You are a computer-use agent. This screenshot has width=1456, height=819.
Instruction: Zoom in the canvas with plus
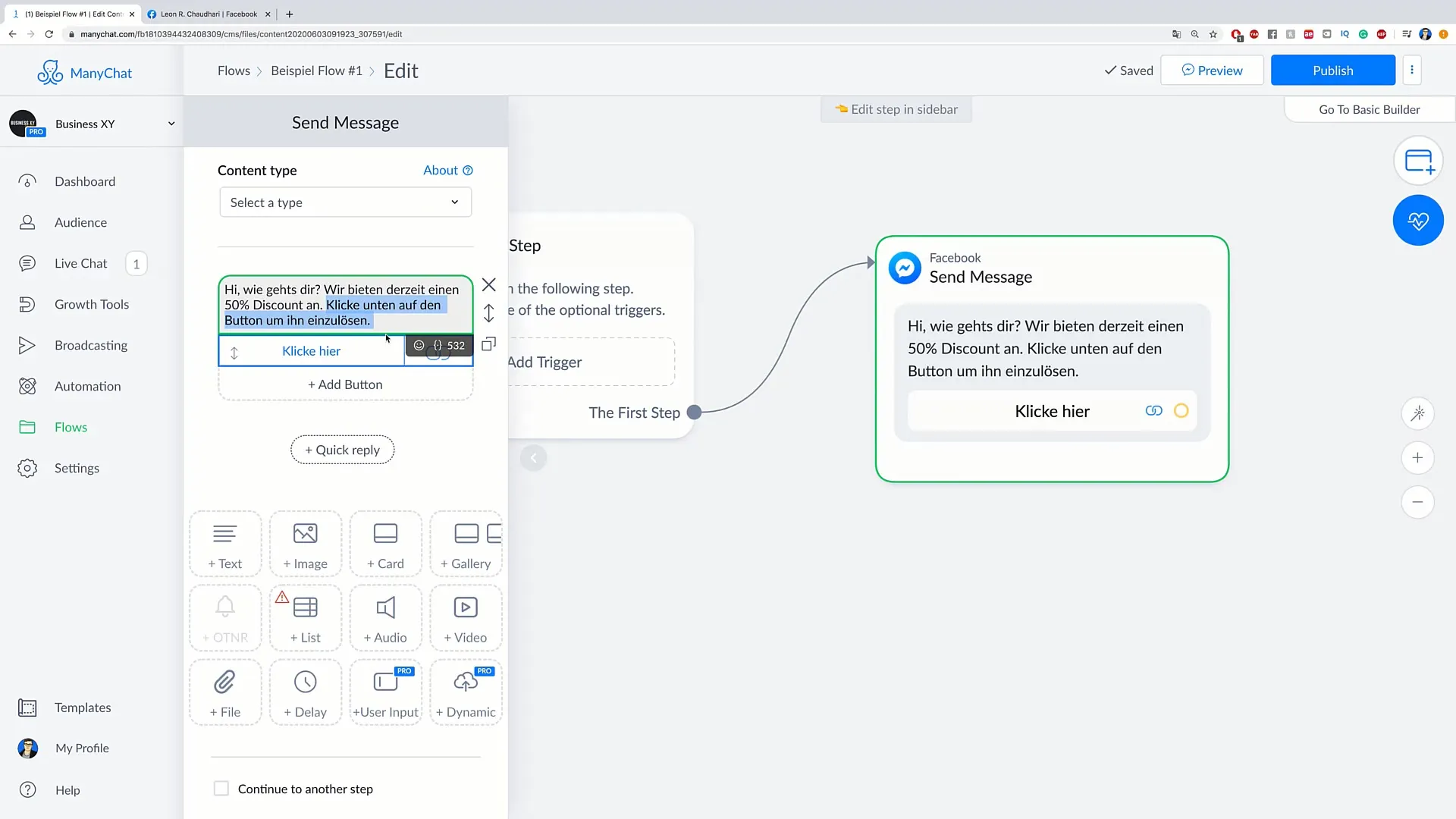click(1417, 457)
